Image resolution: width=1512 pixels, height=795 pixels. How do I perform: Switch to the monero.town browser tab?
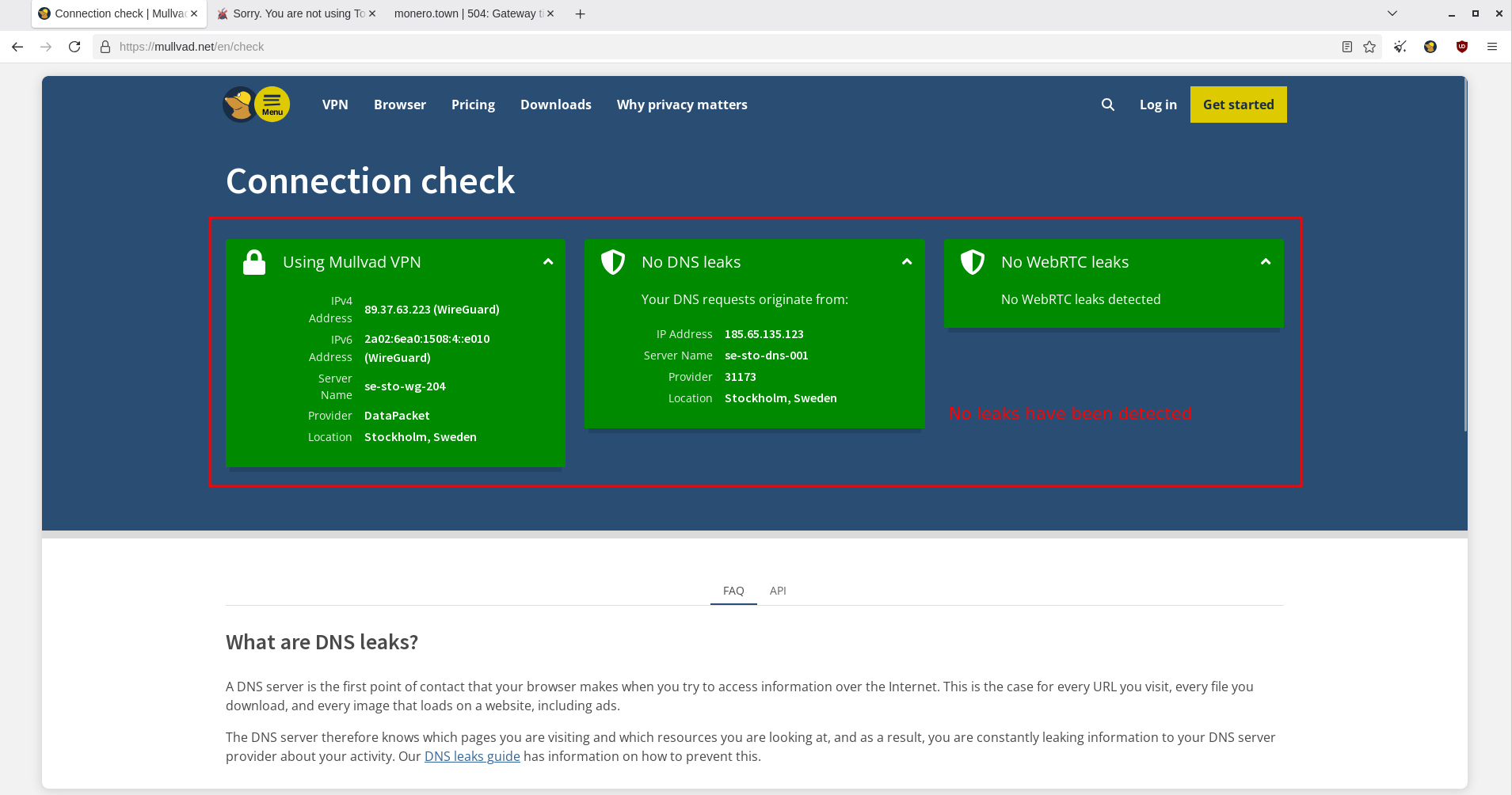[466, 13]
